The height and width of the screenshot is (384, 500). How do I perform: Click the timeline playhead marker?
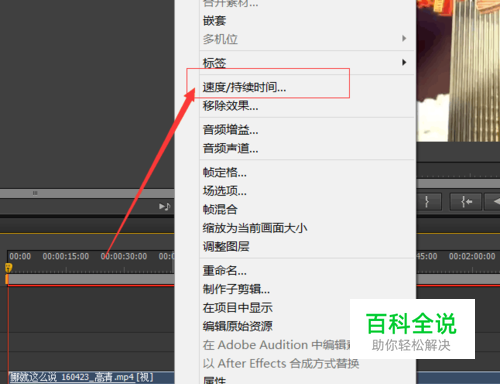(8, 268)
